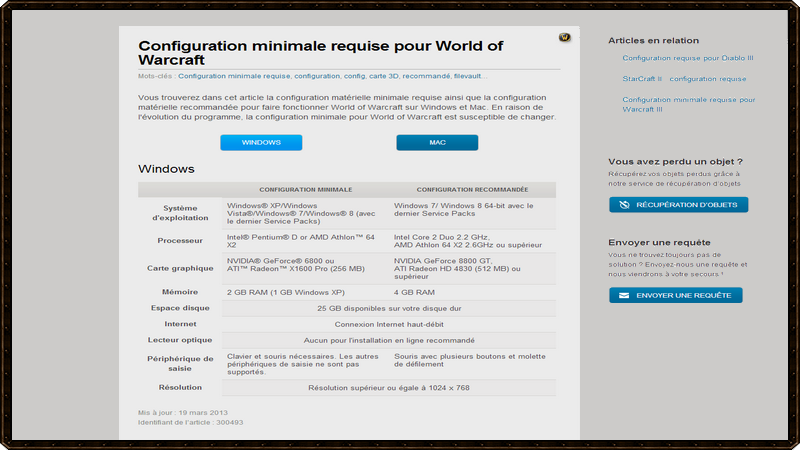Click the 'Mis à jour : 19 mars 2013' text
This screenshot has height=450, width=800.
coord(183,412)
